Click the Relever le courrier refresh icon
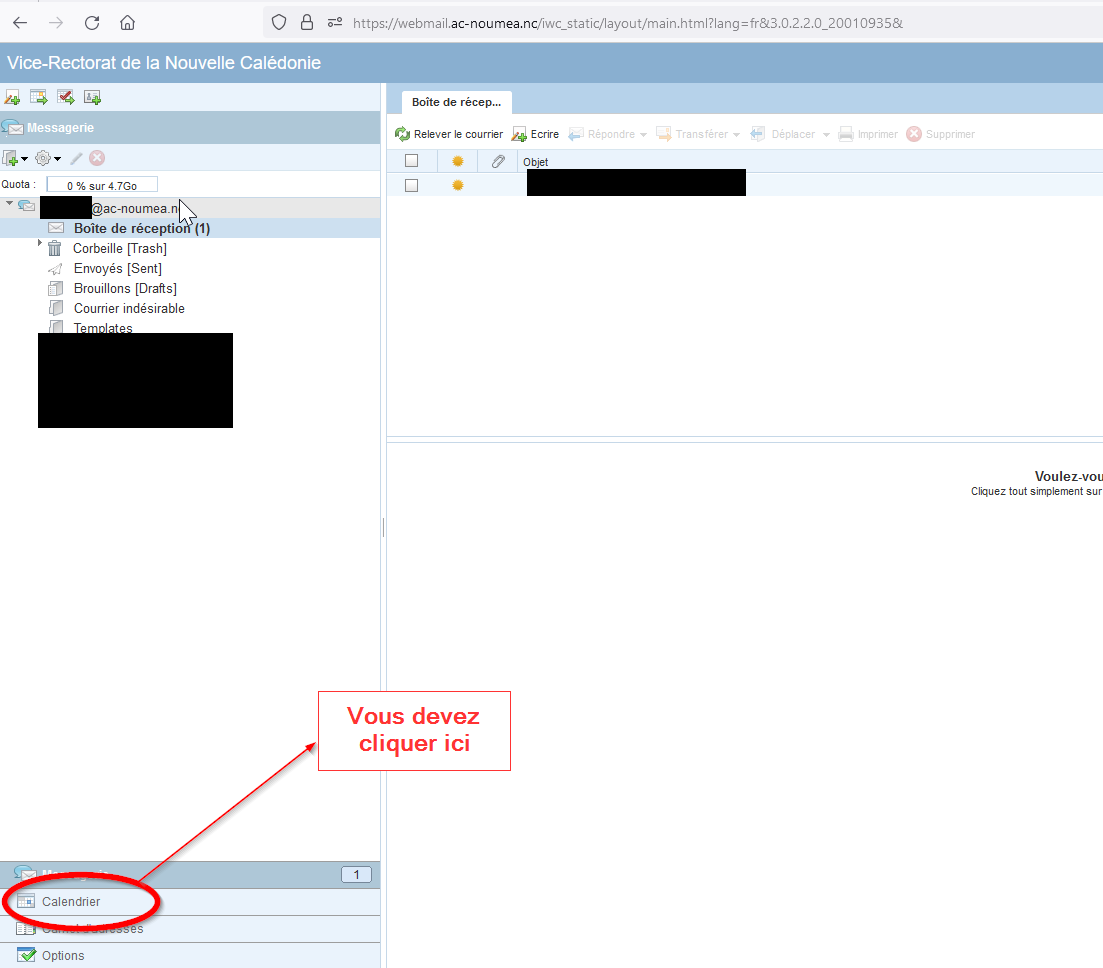Viewport: 1103px width, 968px height. [403, 134]
